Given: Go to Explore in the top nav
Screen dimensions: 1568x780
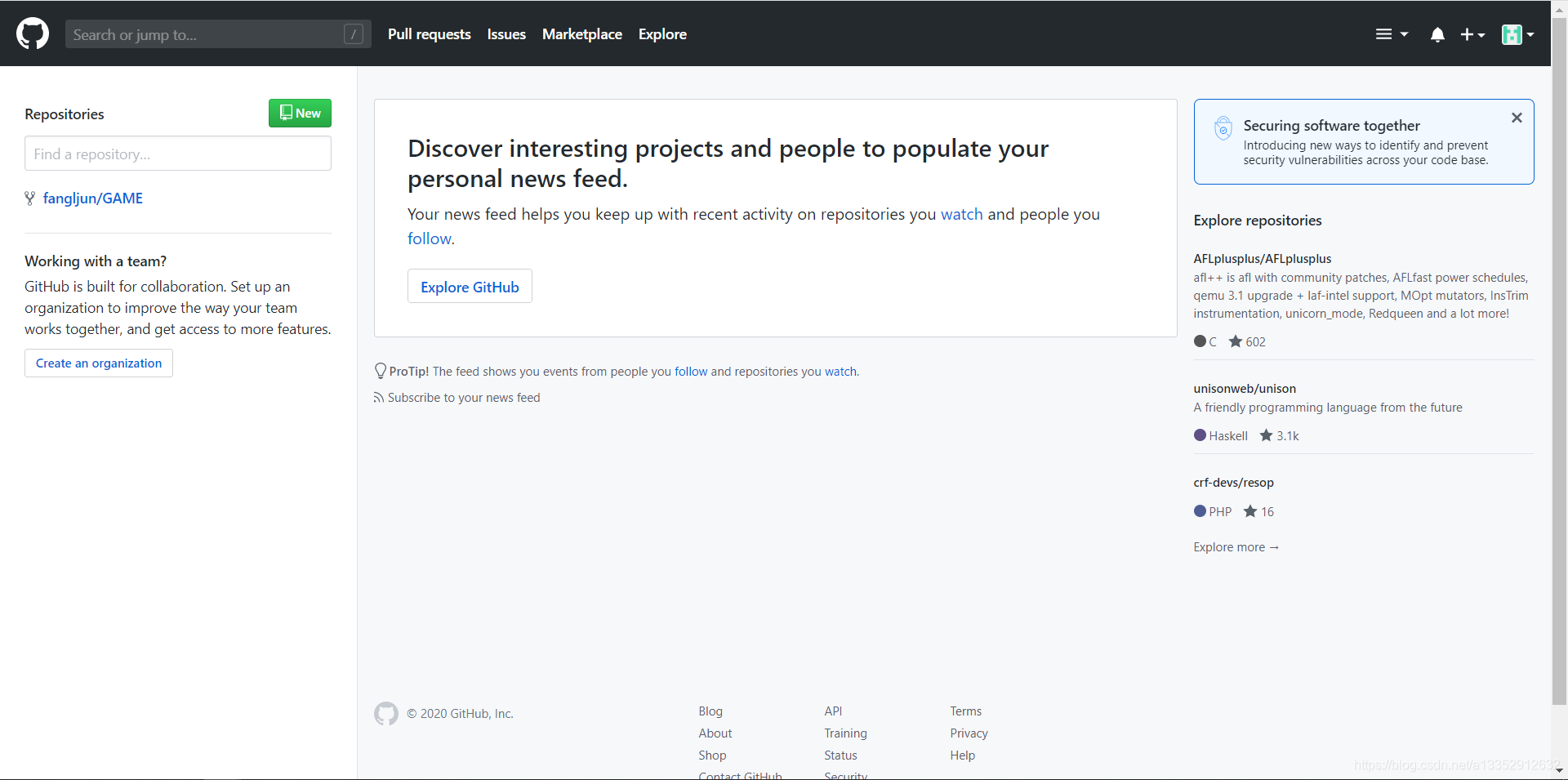Looking at the screenshot, I should point(662,34).
